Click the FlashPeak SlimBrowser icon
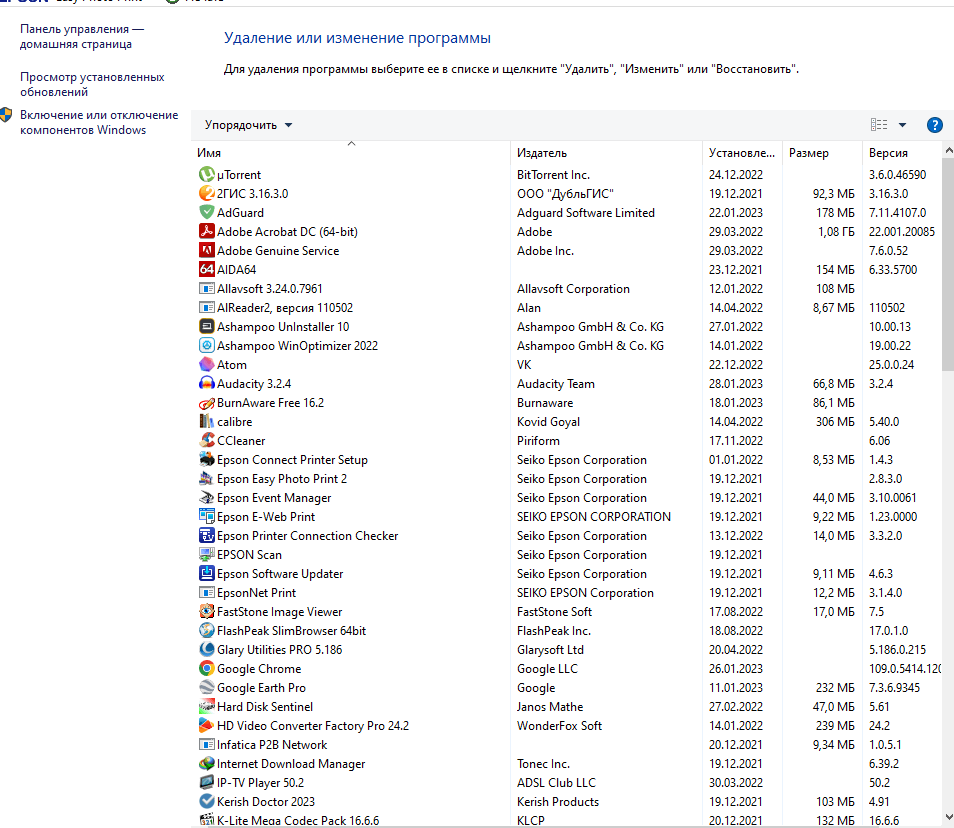 (207, 630)
